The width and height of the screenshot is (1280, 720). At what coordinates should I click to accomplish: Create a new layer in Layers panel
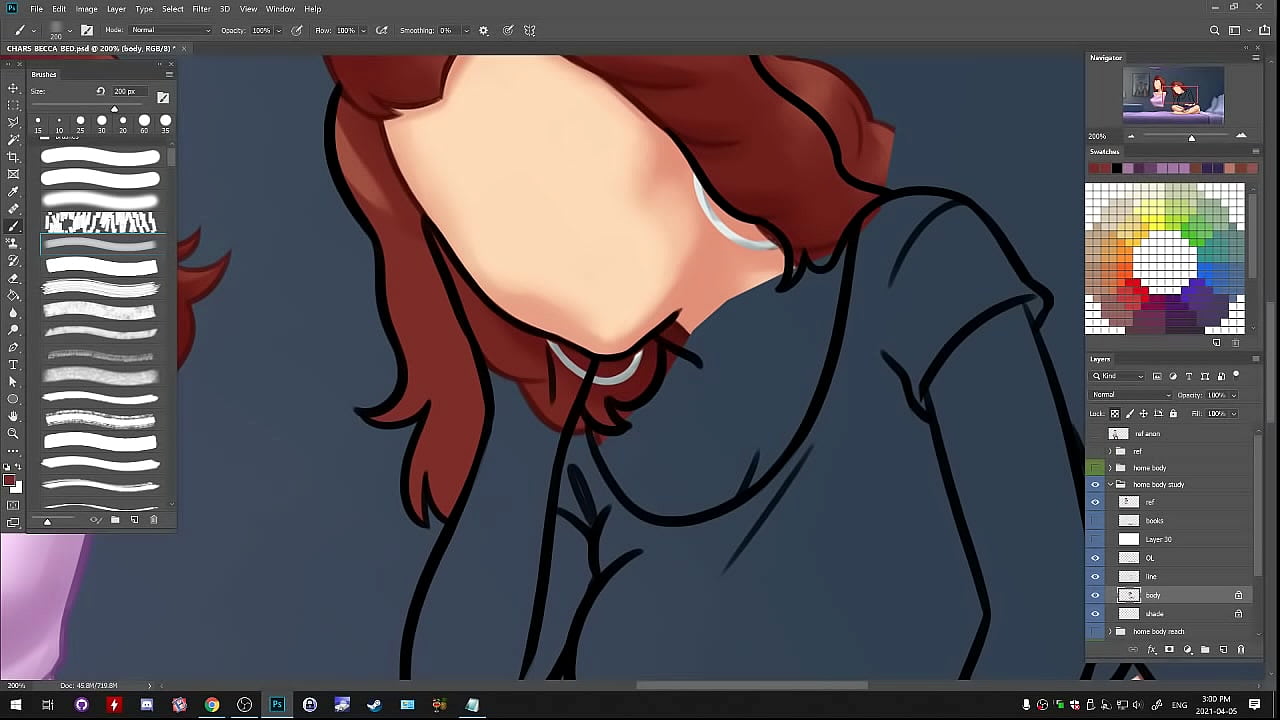(x=1222, y=650)
